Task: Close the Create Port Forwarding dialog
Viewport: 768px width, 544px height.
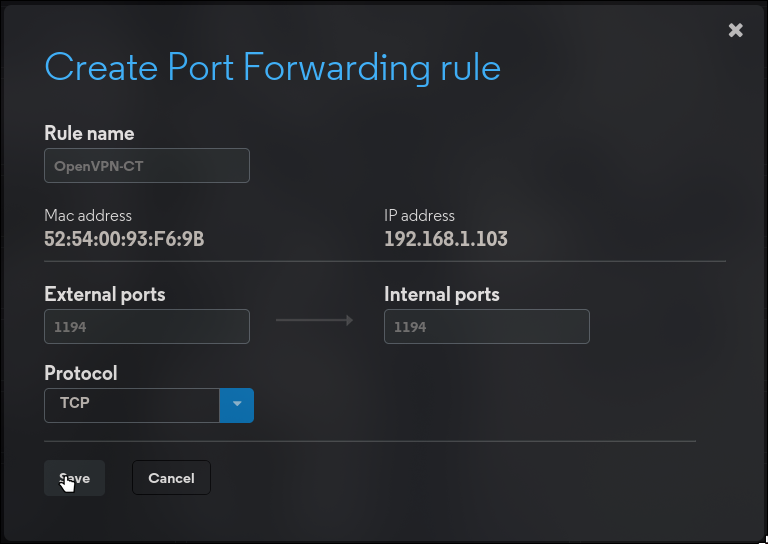Action: pyautogui.click(x=736, y=30)
